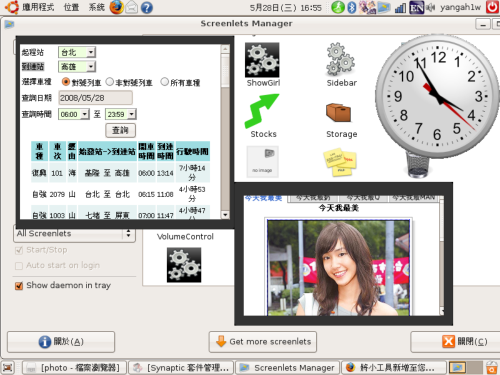The height and width of the screenshot is (375, 500).
Task: Click the red power button in top panel
Action: pos(492,7)
